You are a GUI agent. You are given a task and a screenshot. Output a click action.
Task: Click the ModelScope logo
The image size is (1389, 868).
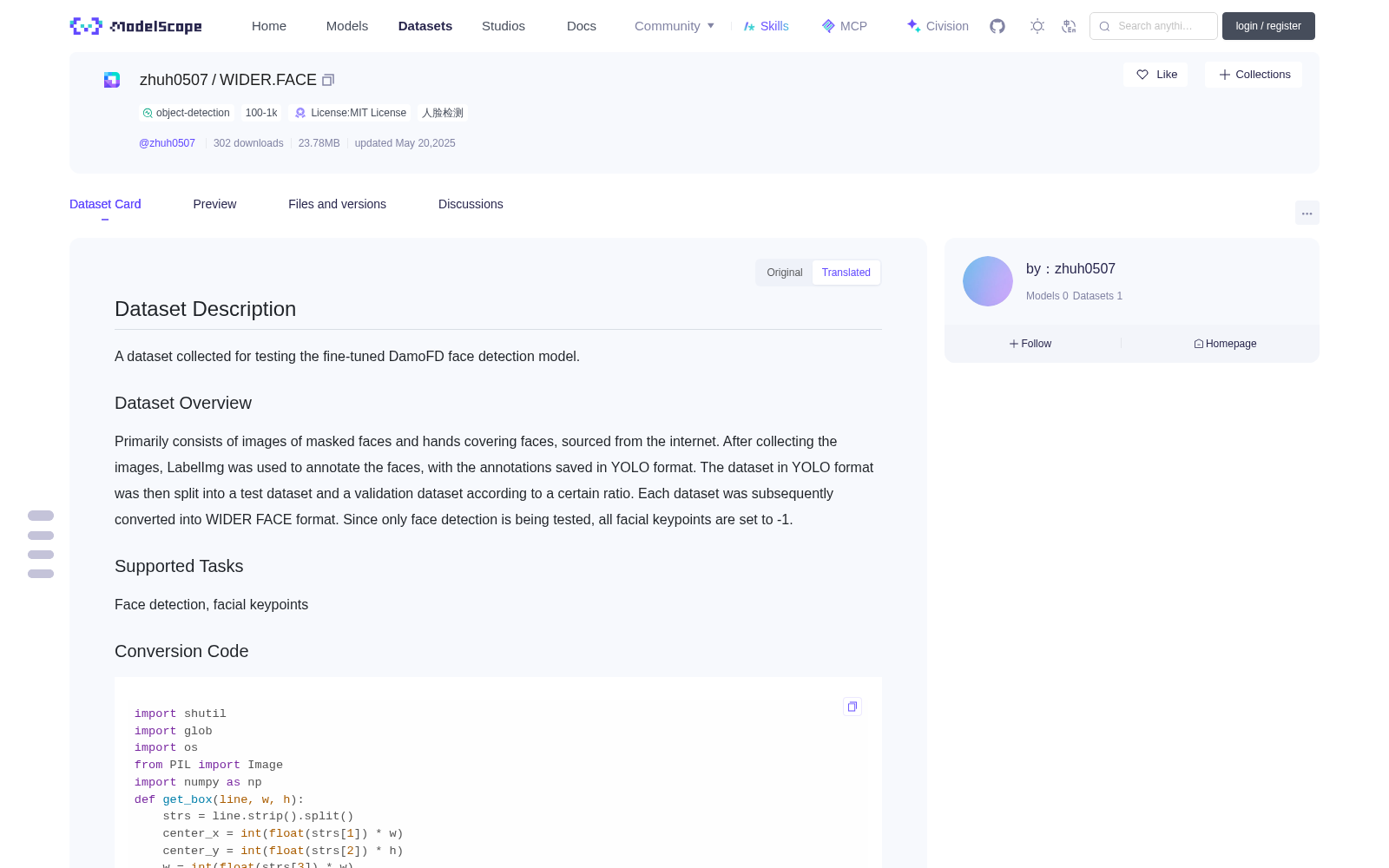[x=135, y=26]
